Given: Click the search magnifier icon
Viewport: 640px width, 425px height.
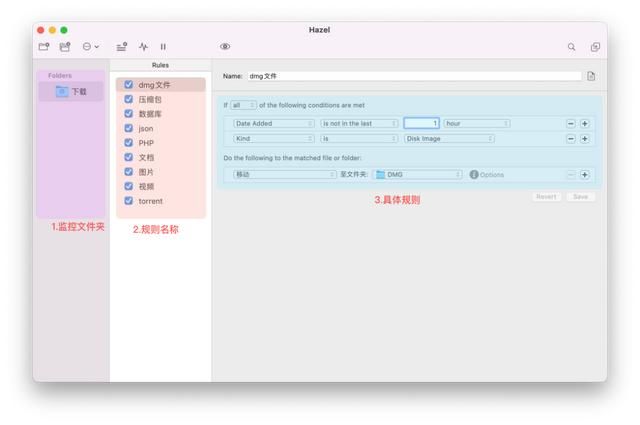Looking at the screenshot, I should point(571,47).
